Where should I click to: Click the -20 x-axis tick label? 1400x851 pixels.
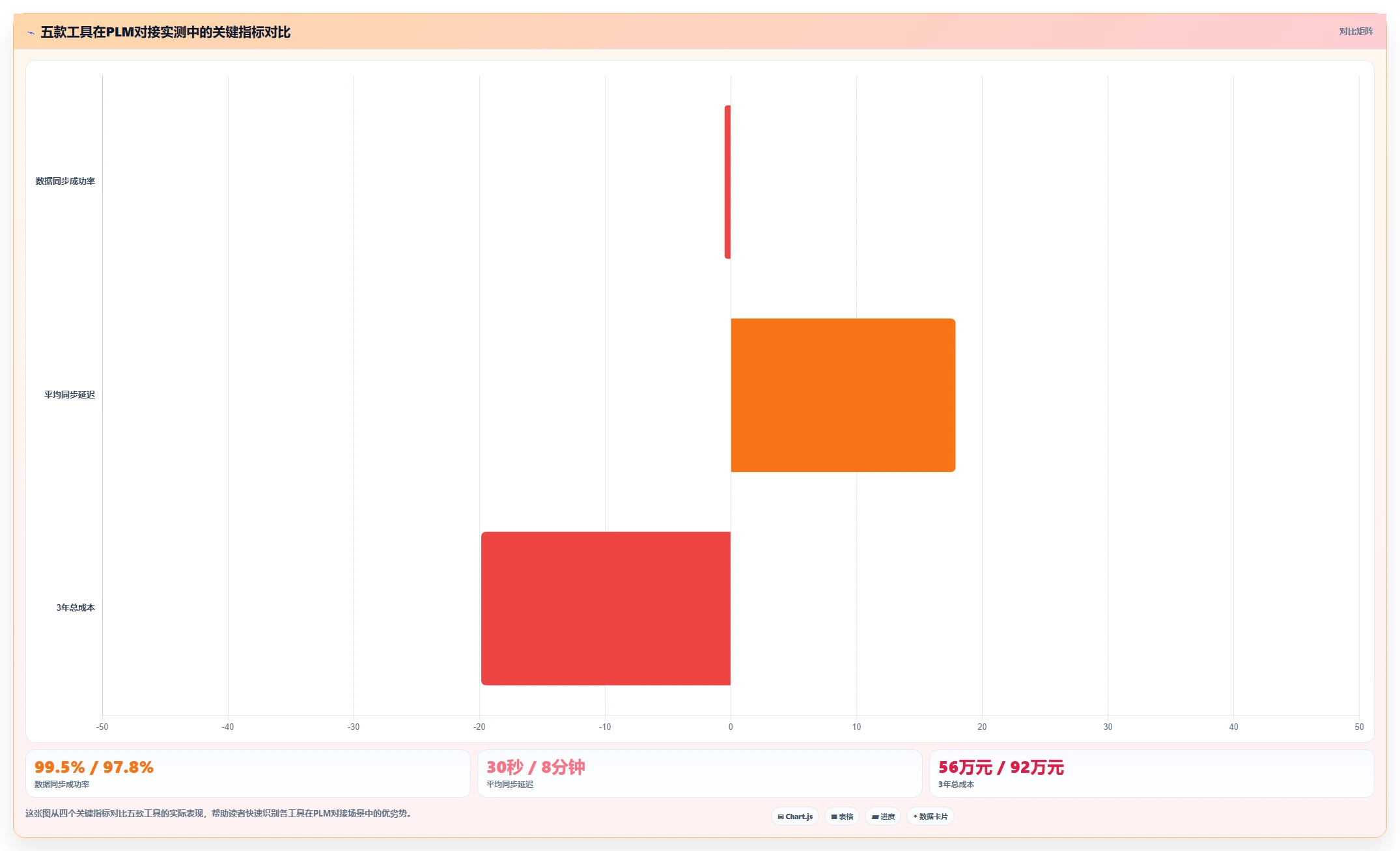point(479,727)
